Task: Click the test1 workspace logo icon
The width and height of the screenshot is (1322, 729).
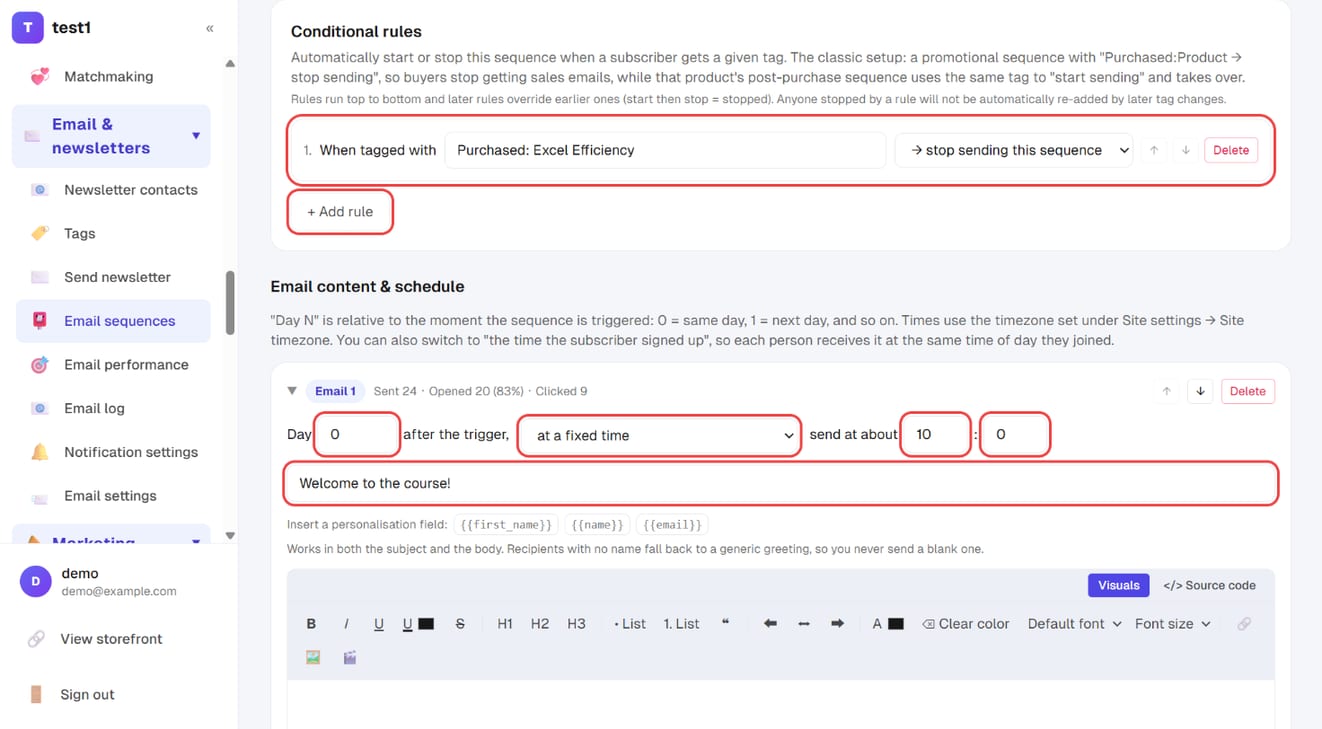Action: coord(27,28)
